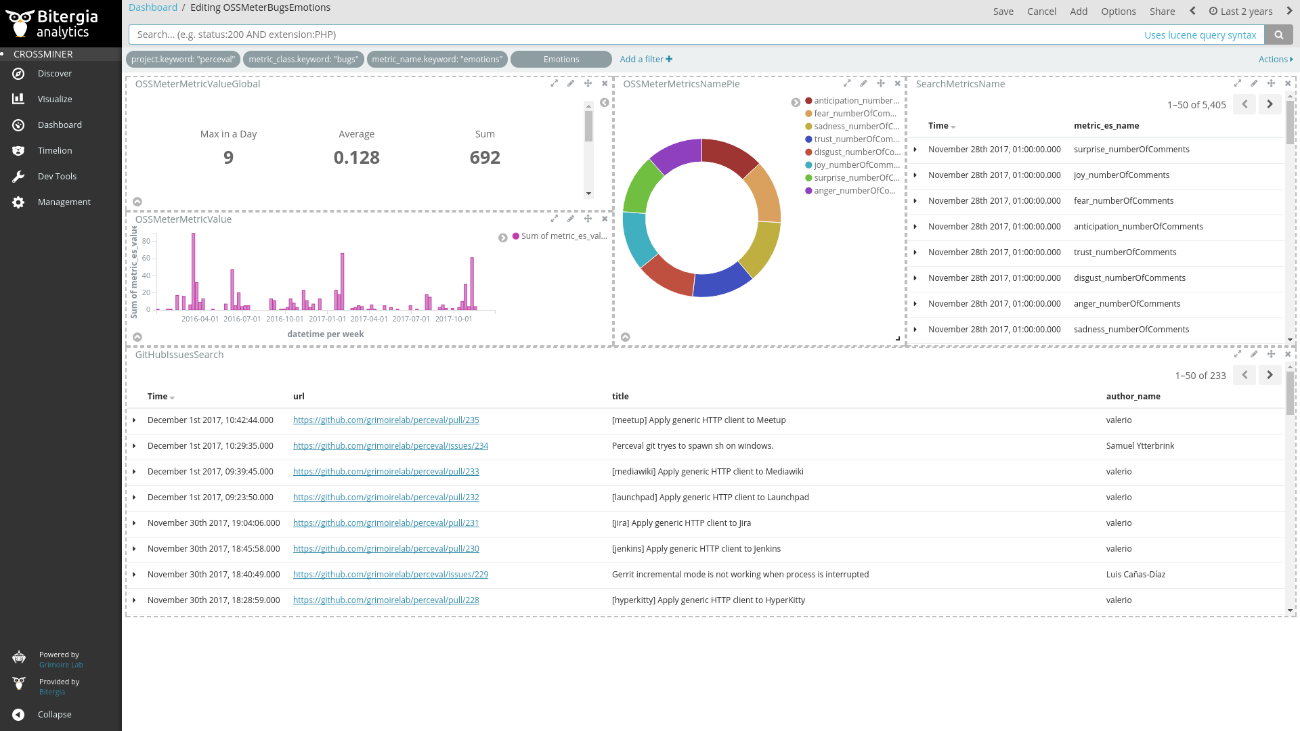This screenshot has height=731, width=1300.
Task: Go to Dashboard in the sidebar
Action: tap(60, 125)
